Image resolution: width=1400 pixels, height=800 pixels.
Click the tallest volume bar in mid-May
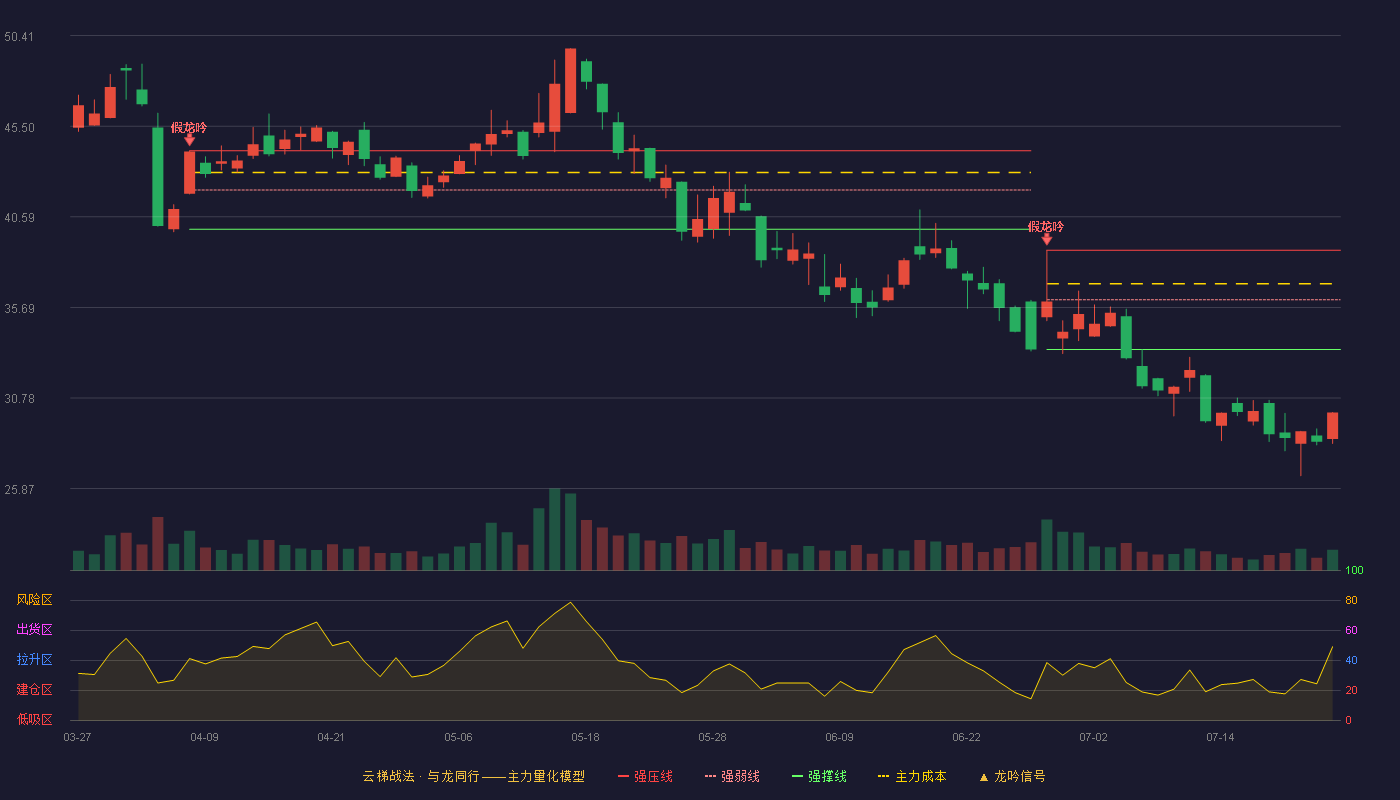(554, 529)
